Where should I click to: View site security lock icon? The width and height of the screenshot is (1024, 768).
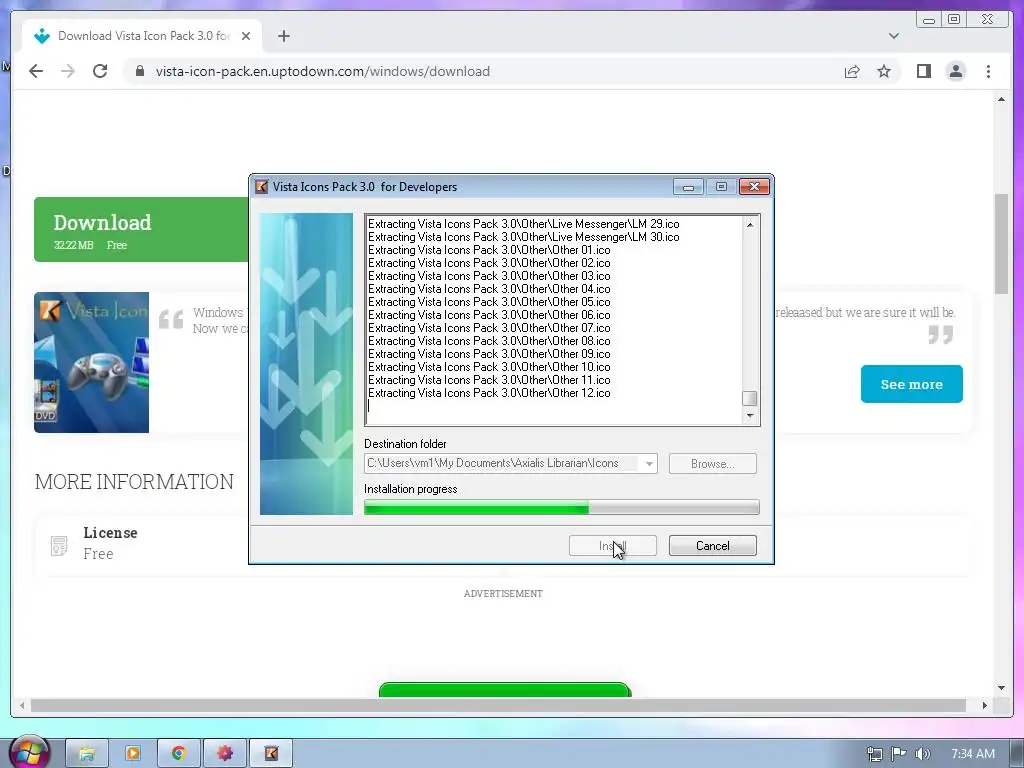[139, 71]
